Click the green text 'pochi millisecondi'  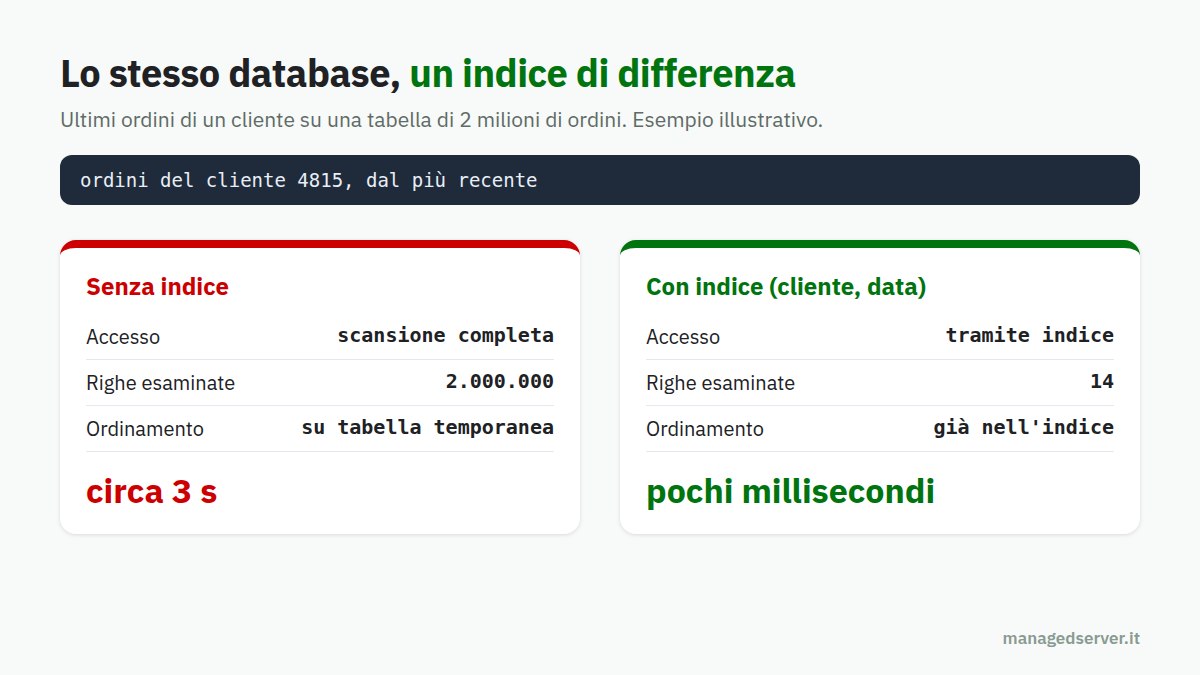(790, 492)
